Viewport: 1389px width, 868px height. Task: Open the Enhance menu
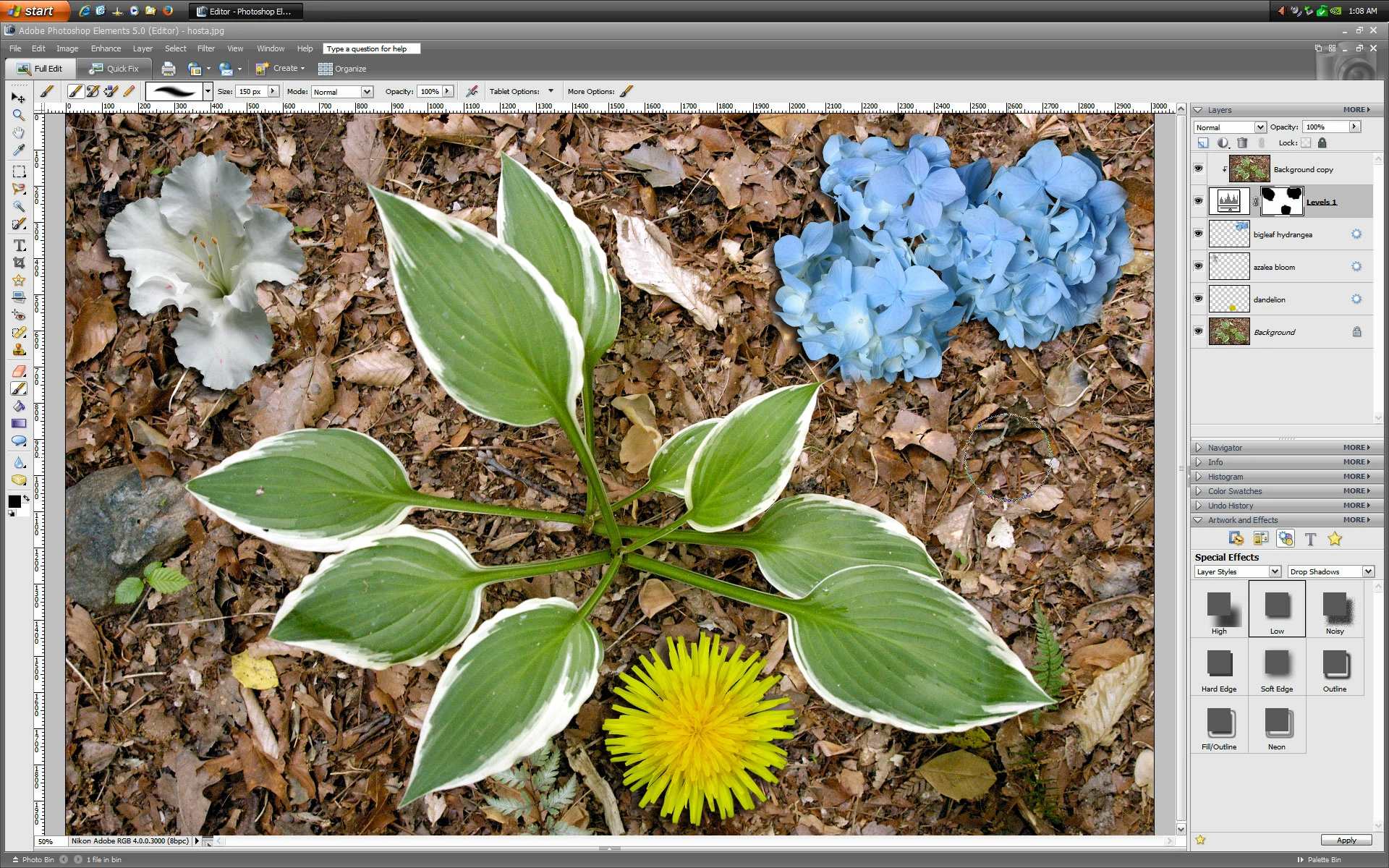pos(106,48)
